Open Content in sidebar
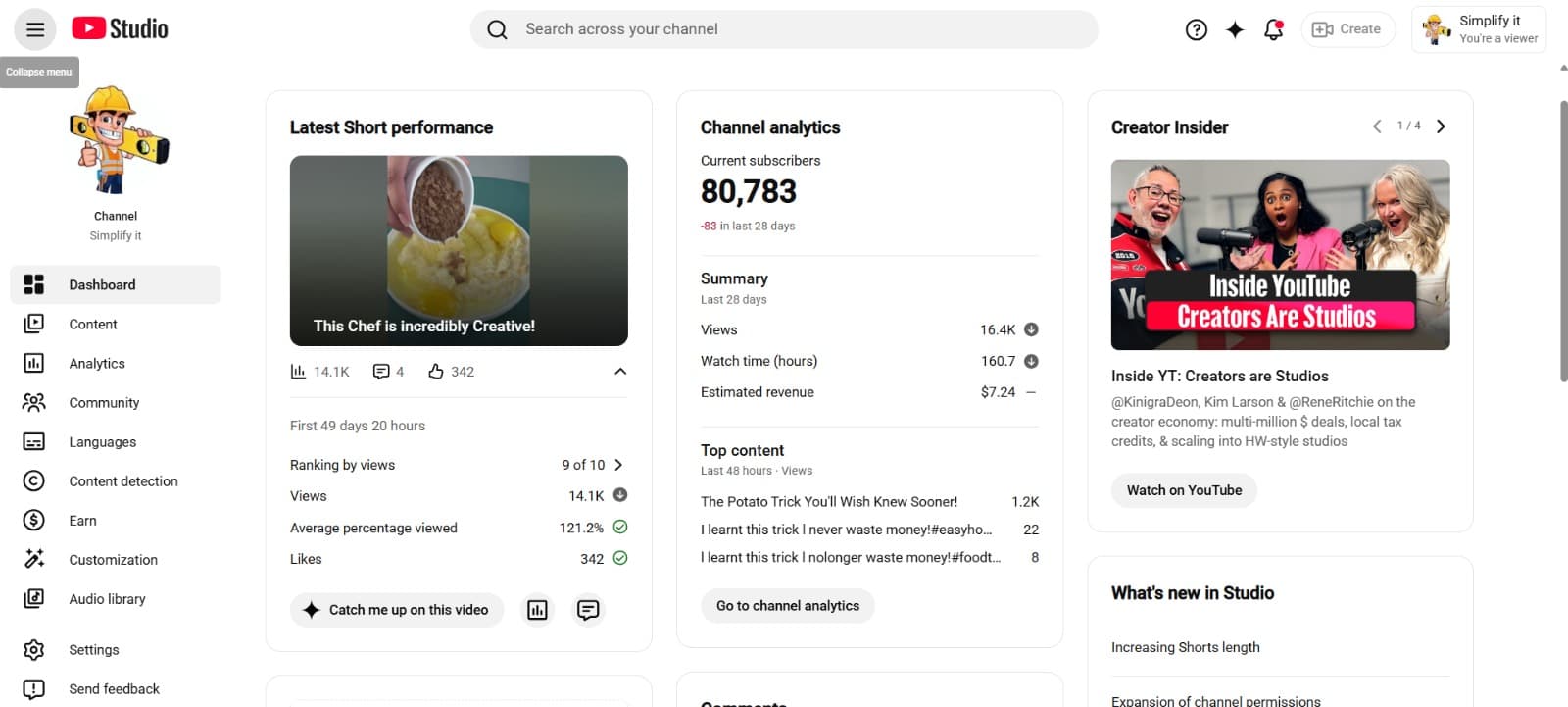Viewport: 1568px width, 707px height. [x=116, y=324]
